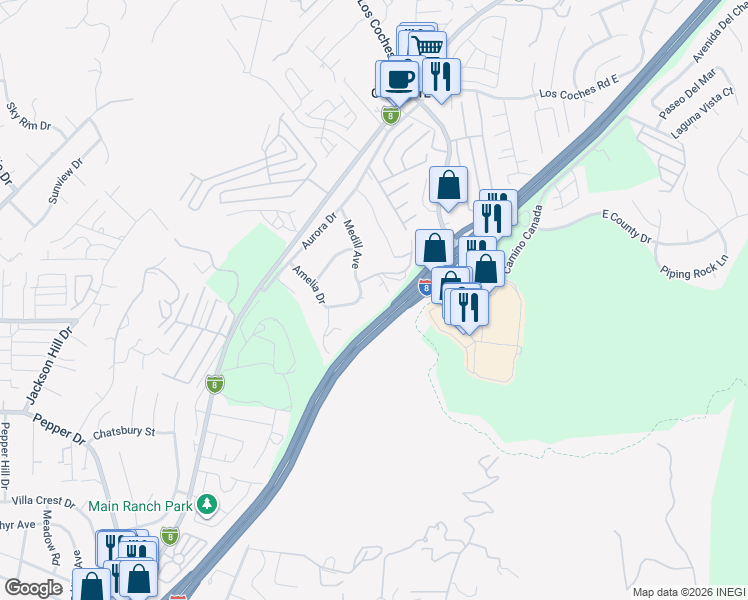
Task: Click the Los Coches Rd E label
Action: [579, 87]
